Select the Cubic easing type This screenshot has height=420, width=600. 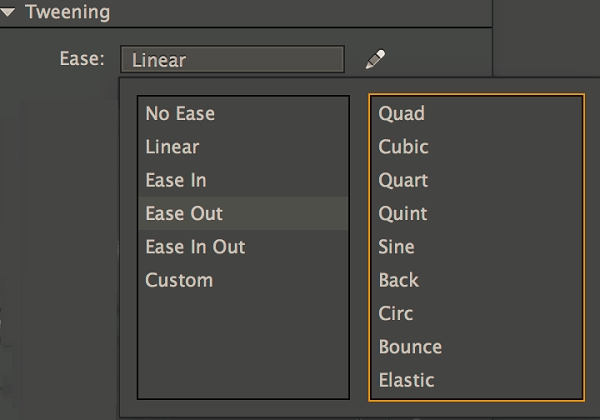(404, 147)
